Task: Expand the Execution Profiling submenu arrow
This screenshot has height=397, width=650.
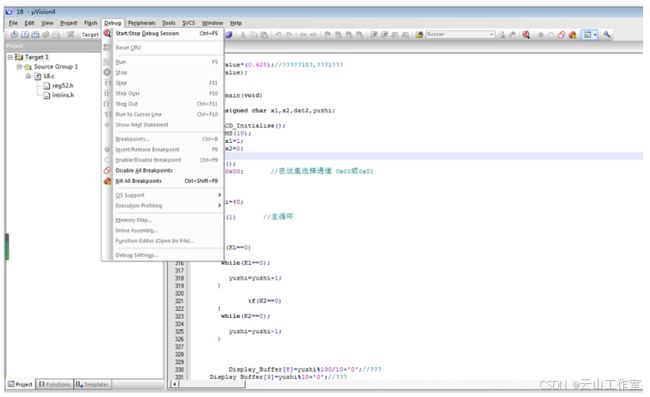Action: [x=219, y=206]
